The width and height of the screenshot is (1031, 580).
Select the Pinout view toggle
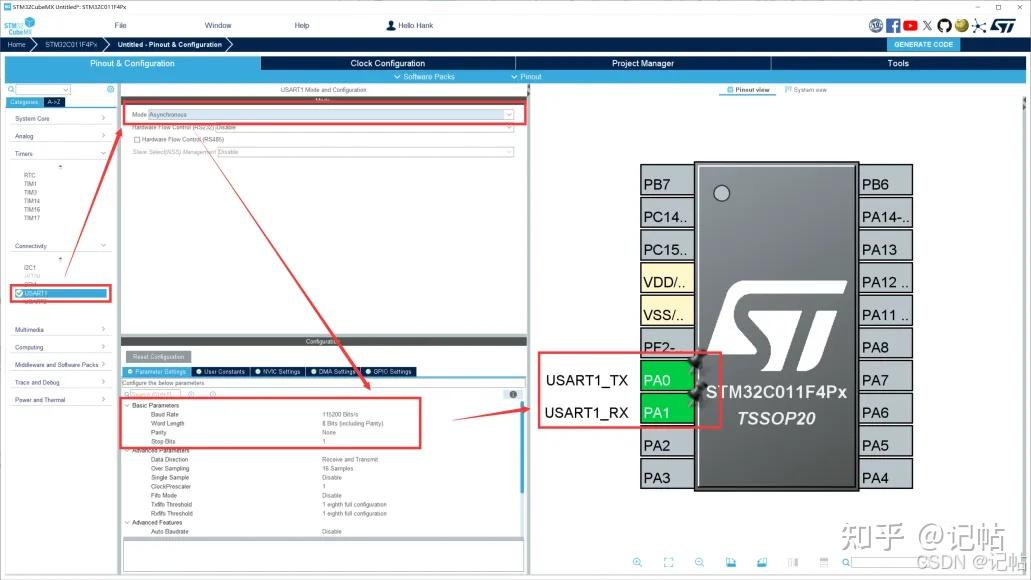[748, 89]
